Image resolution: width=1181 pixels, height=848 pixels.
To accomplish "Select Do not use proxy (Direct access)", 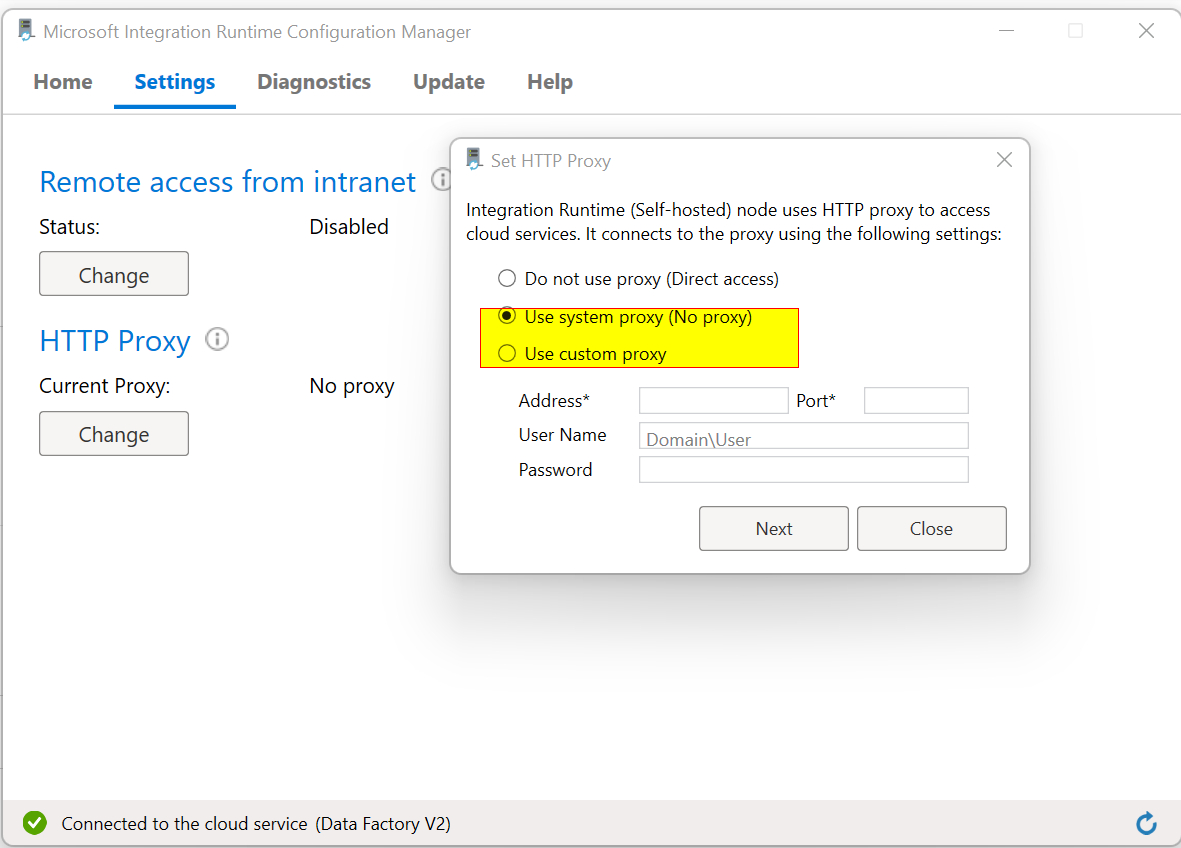I will pyautogui.click(x=507, y=278).
